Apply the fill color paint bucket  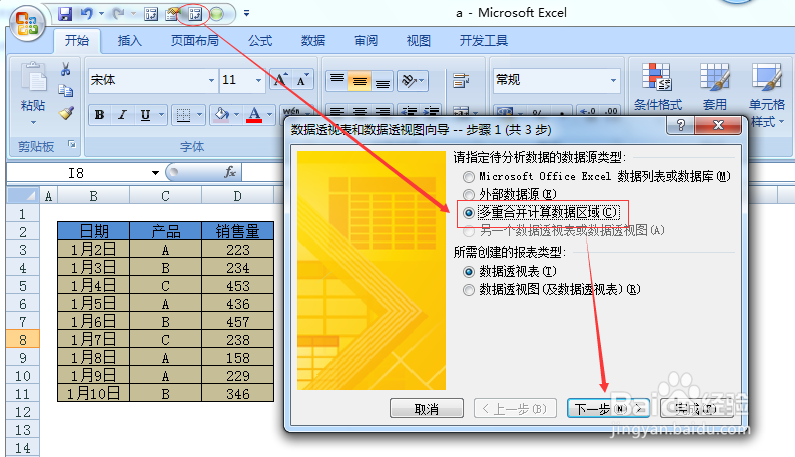tap(222, 115)
